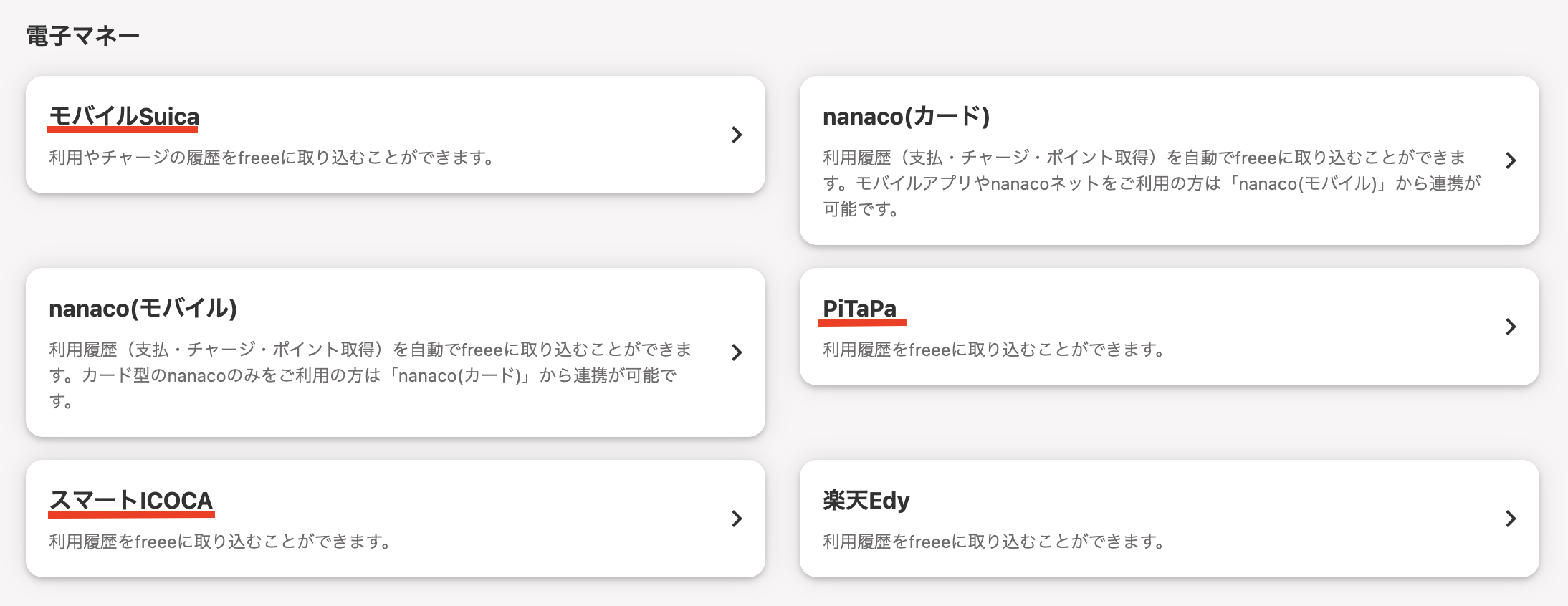Open the PiTaPa card title

859,308
